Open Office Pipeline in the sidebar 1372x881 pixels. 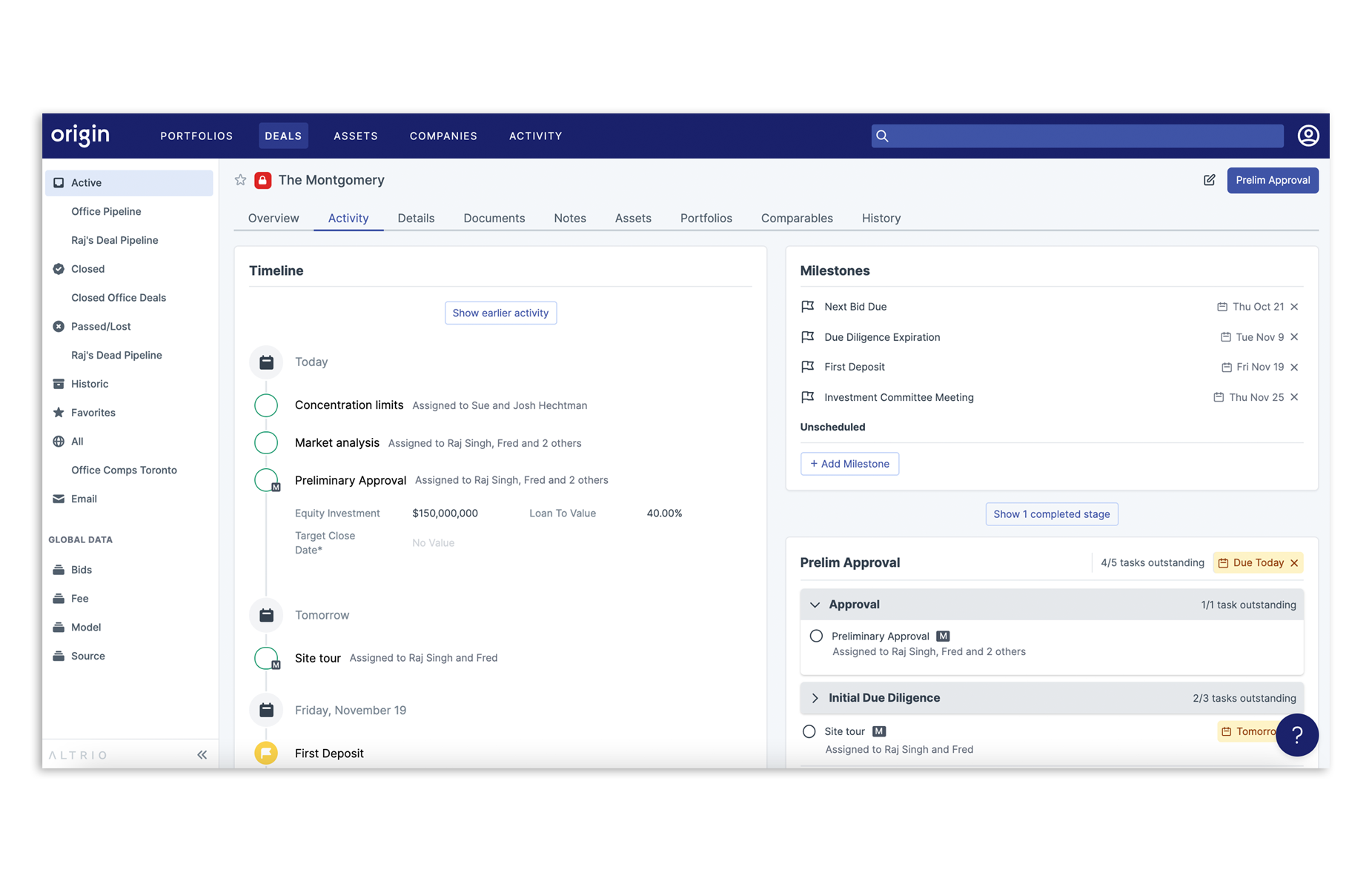(x=106, y=211)
